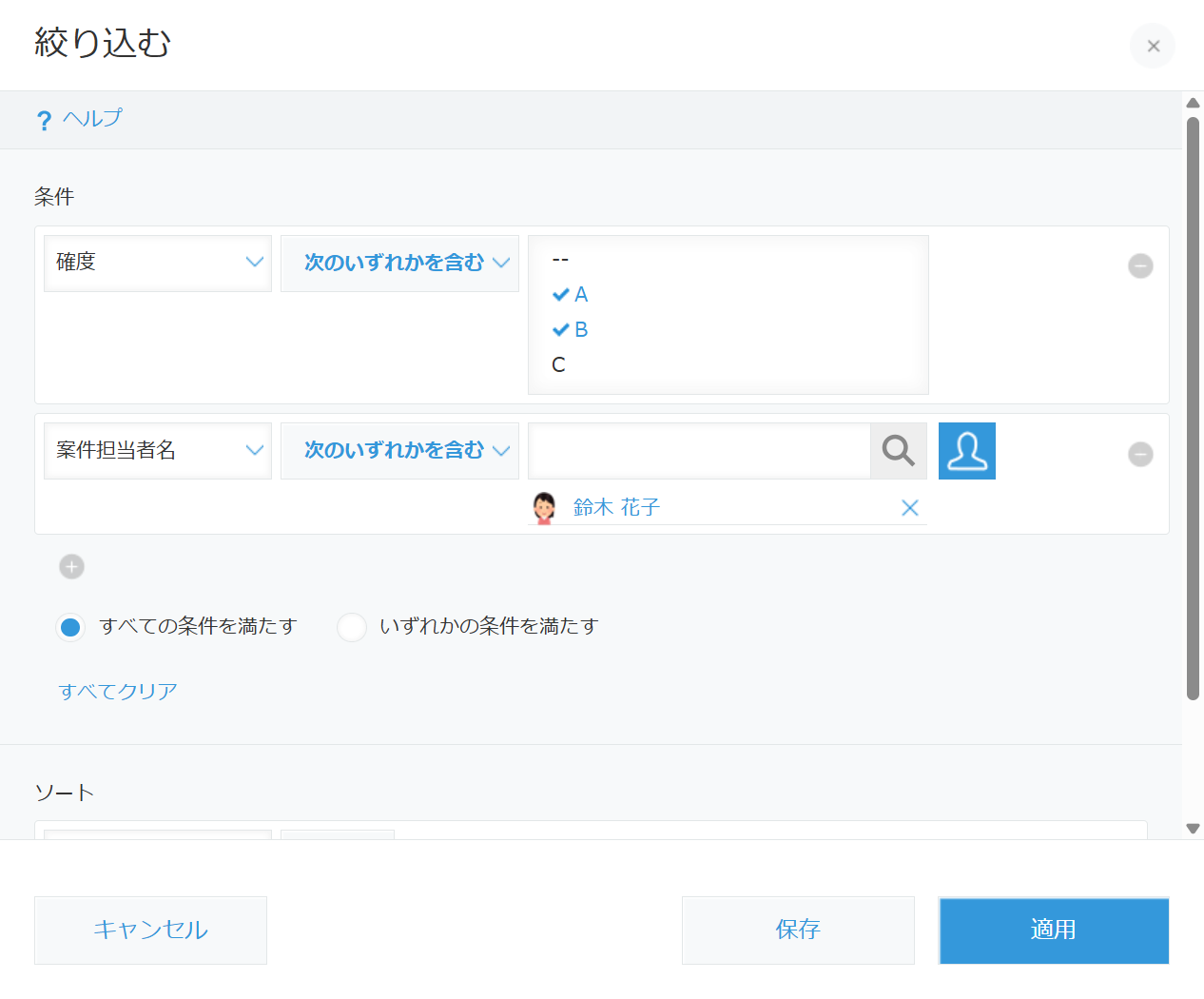Click the 保存 button
This screenshot has height=999, width=1204.
pos(798,930)
